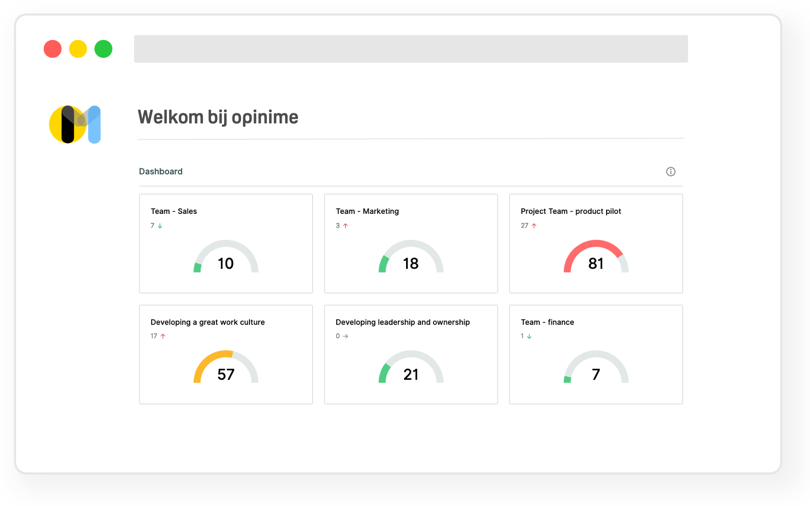Click the browser address bar
The height and width of the screenshot is (506, 810).
(410, 49)
